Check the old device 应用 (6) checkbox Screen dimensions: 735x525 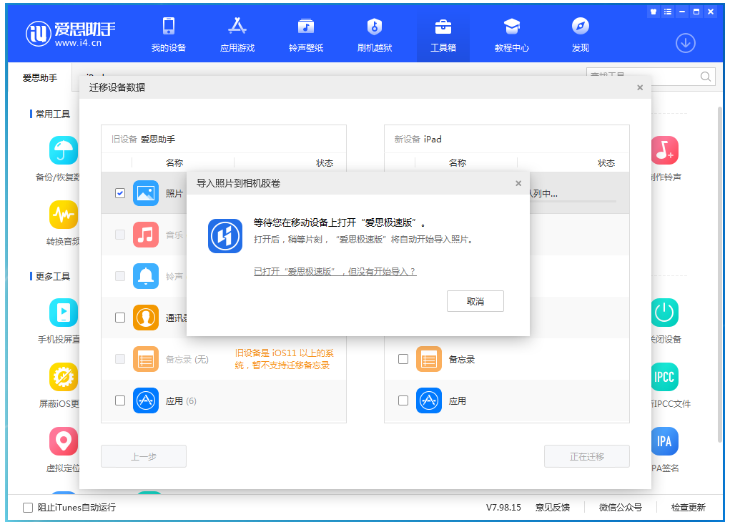(x=120, y=400)
